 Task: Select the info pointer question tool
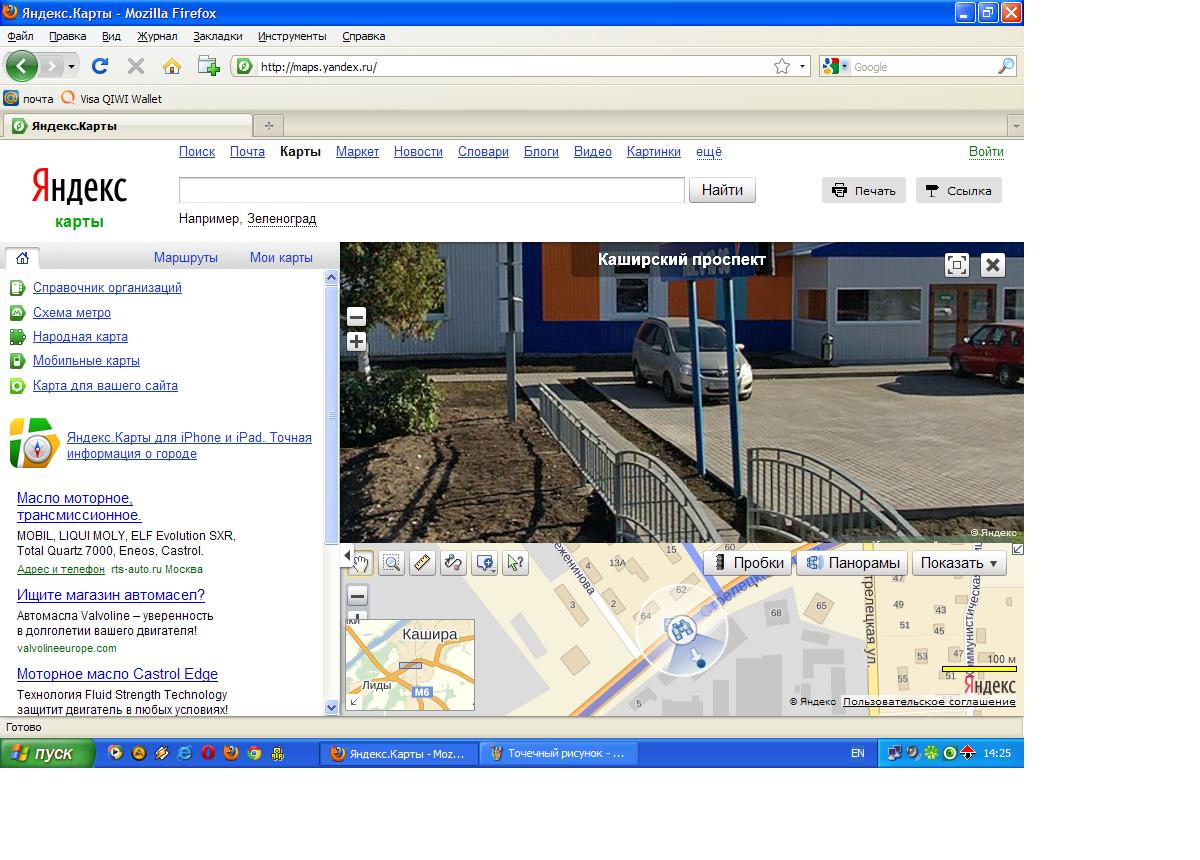pos(515,563)
